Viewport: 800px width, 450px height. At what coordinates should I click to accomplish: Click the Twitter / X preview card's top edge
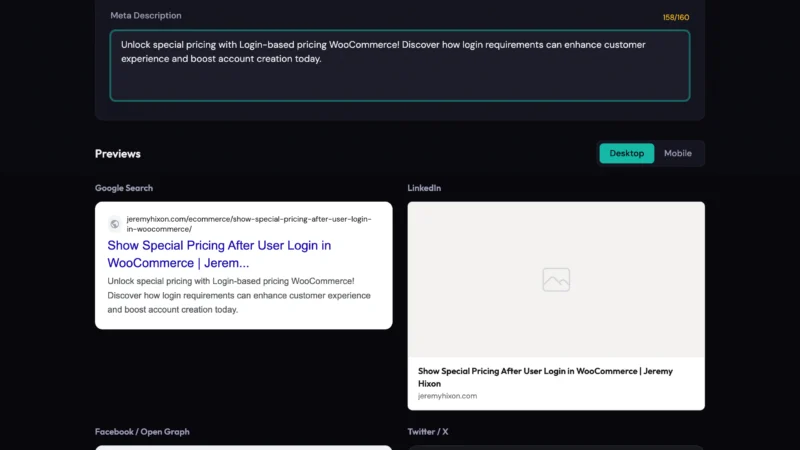point(556,447)
